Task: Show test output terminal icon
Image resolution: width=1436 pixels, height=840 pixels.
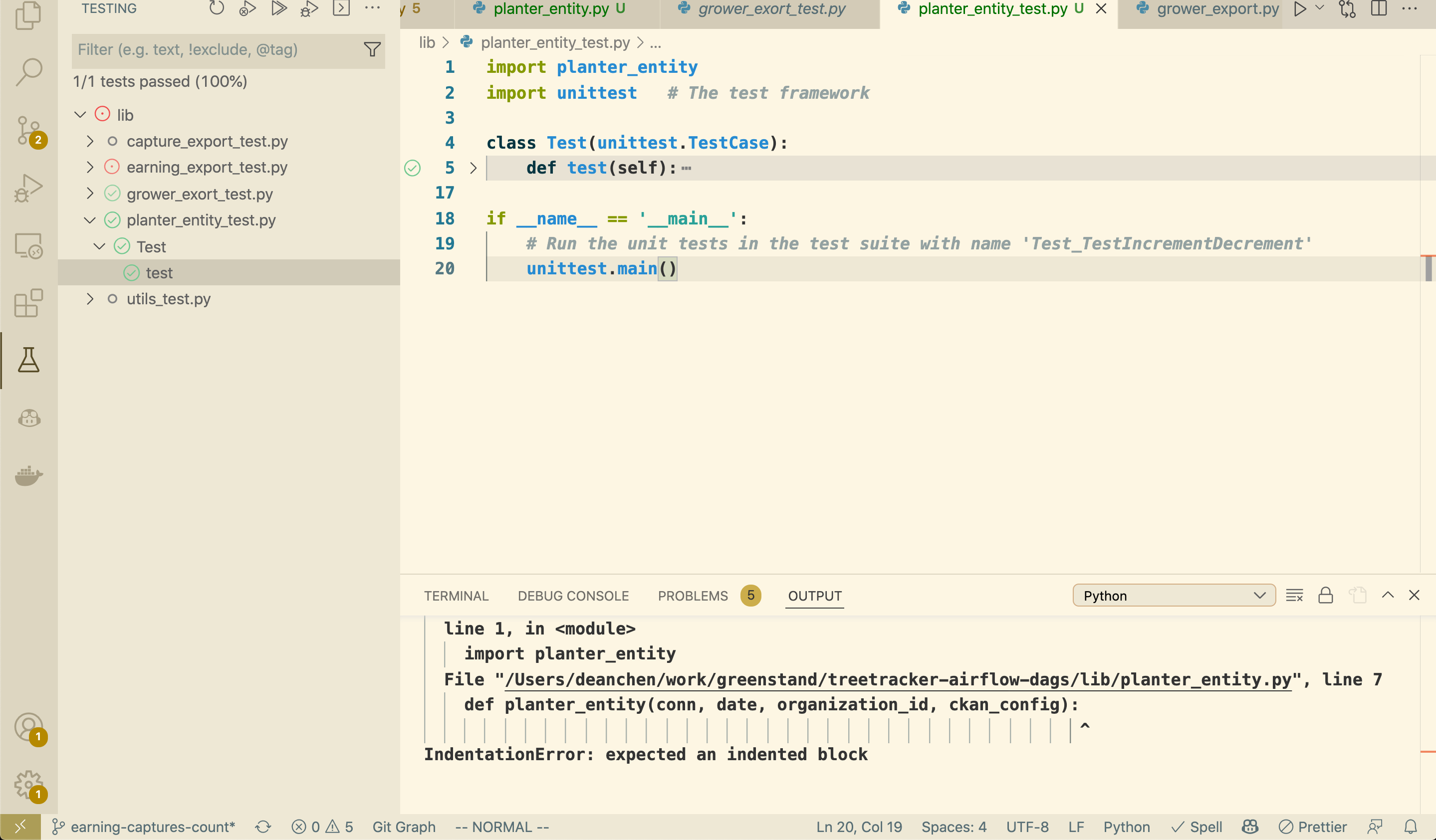Action: [341, 8]
